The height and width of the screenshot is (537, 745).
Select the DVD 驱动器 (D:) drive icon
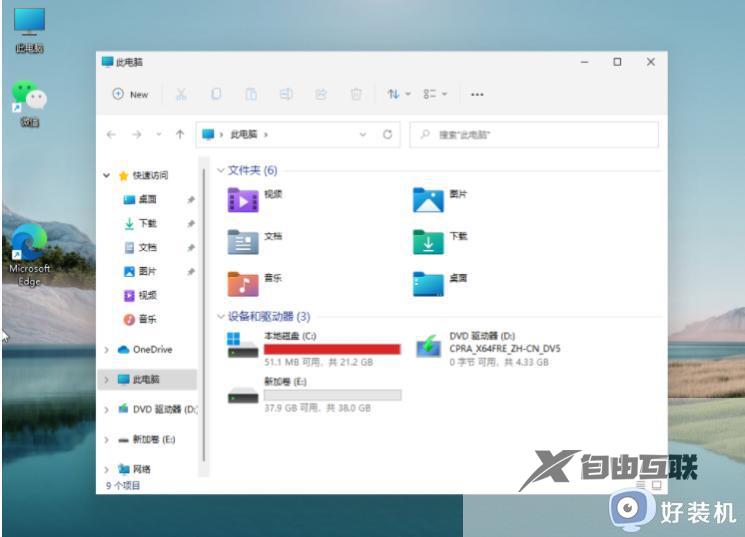tap(428, 346)
